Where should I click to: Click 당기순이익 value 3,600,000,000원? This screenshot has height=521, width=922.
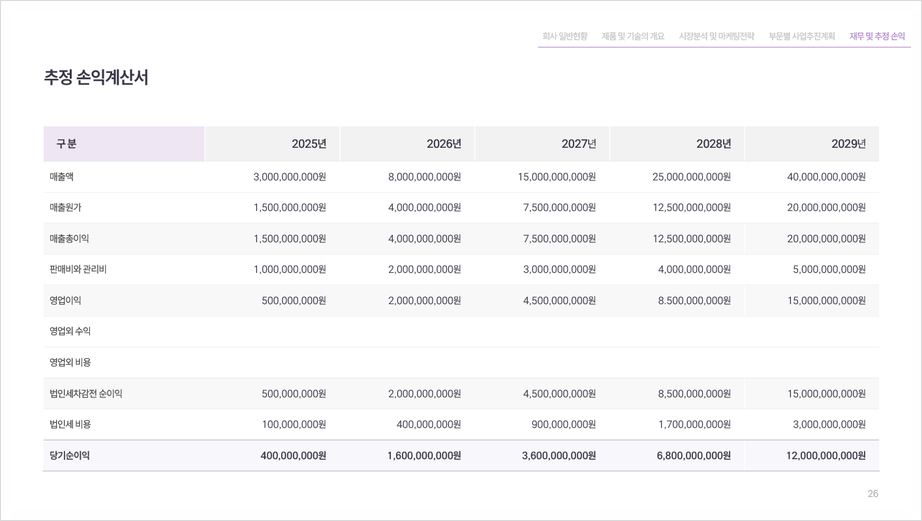coord(559,455)
